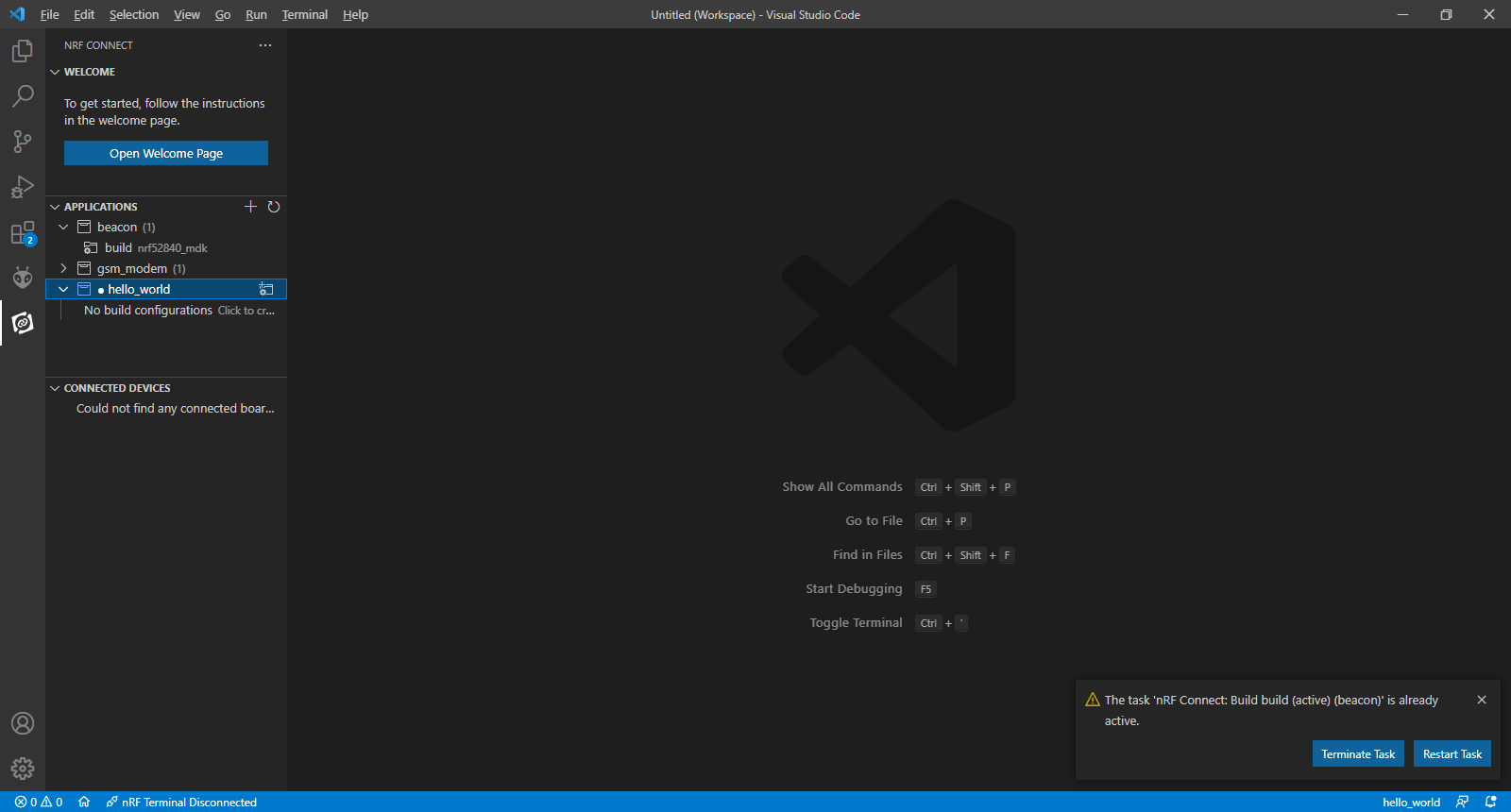Collapse the Connected Devices section
1511x812 pixels.
55,388
